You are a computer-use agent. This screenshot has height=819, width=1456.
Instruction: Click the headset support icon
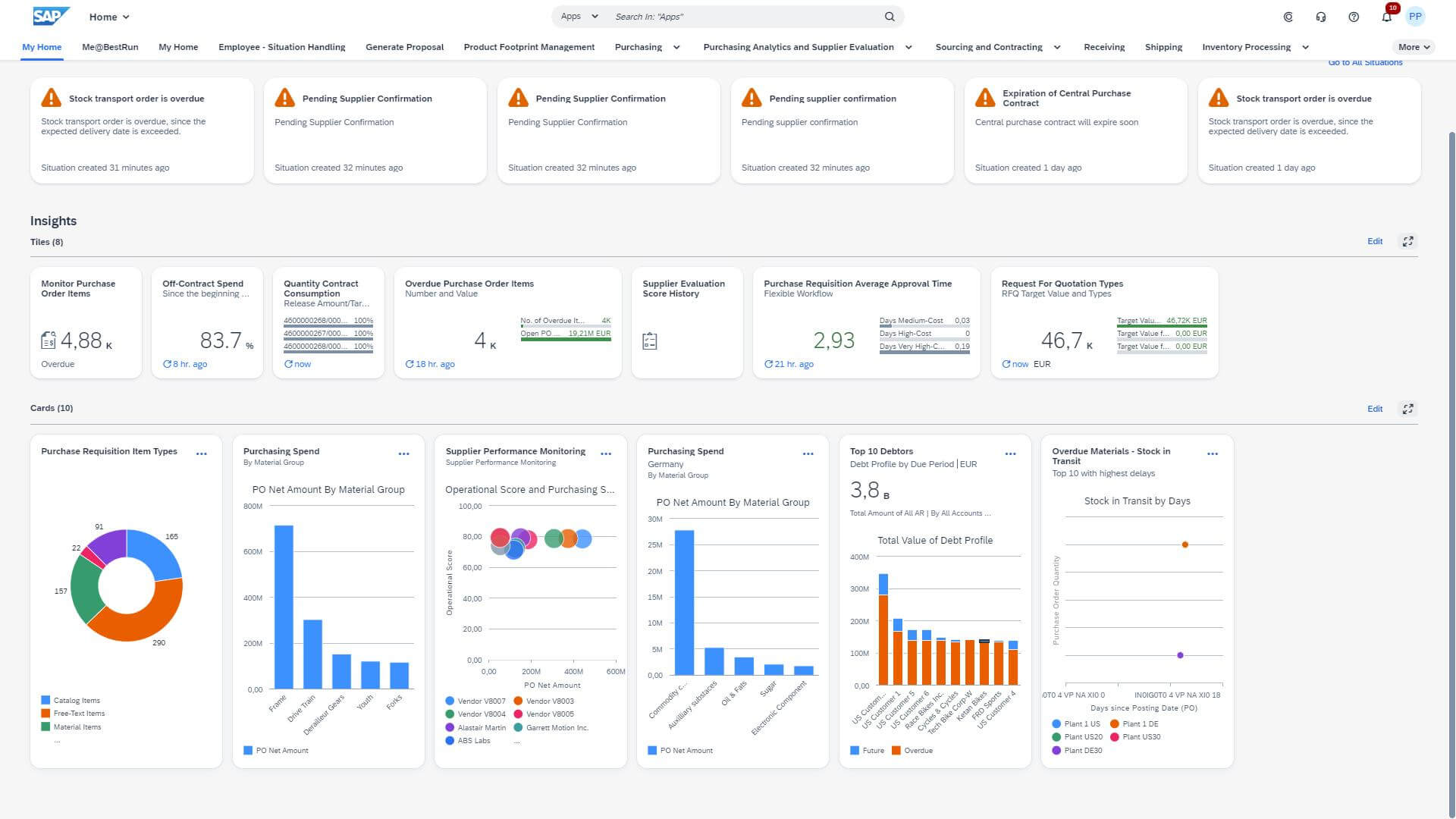coord(1320,16)
